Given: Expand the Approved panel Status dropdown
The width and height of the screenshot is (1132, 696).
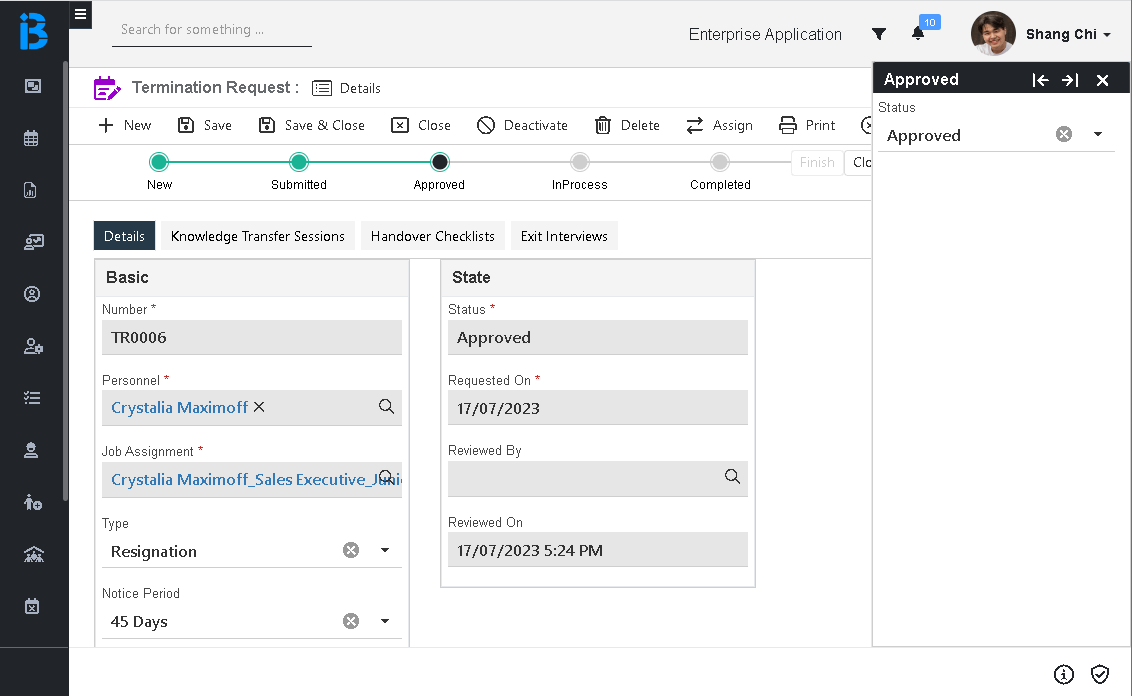Looking at the screenshot, I should pos(1098,134).
